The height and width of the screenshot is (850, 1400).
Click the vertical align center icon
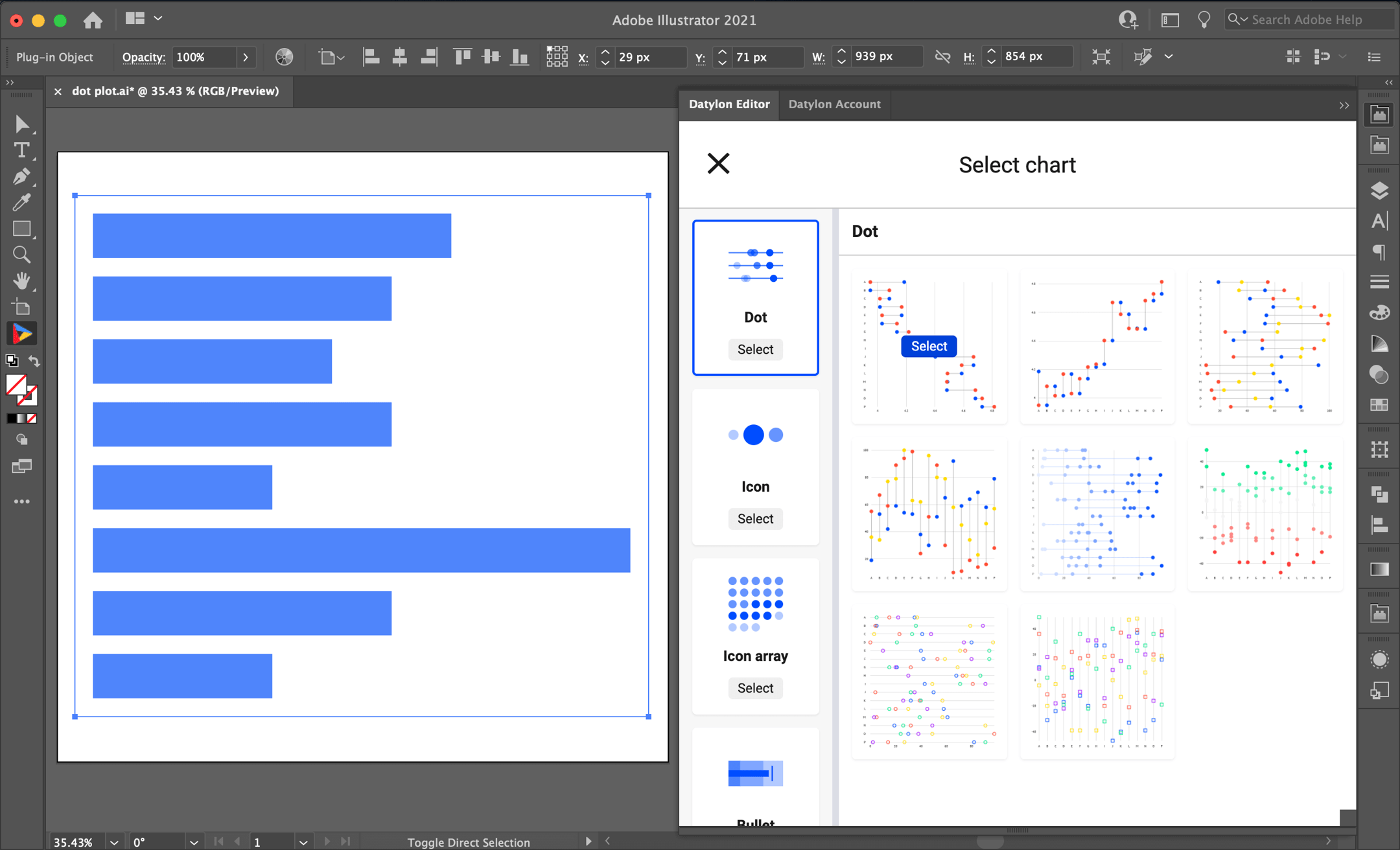click(x=491, y=56)
